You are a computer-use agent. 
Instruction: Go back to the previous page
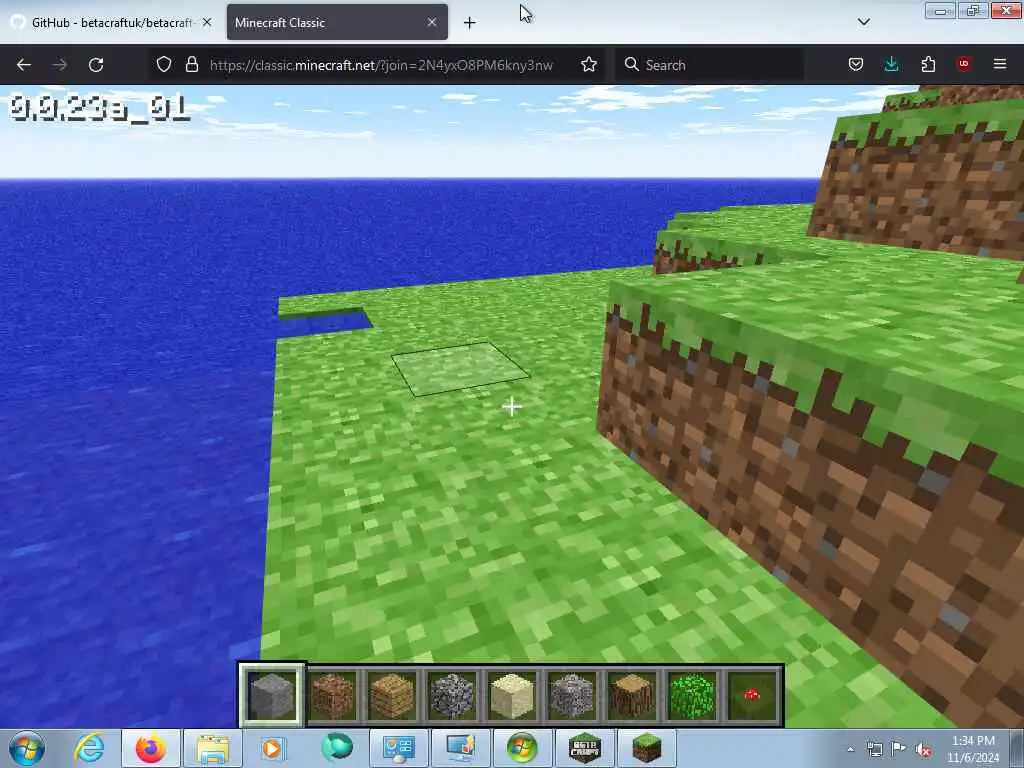[24, 65]
